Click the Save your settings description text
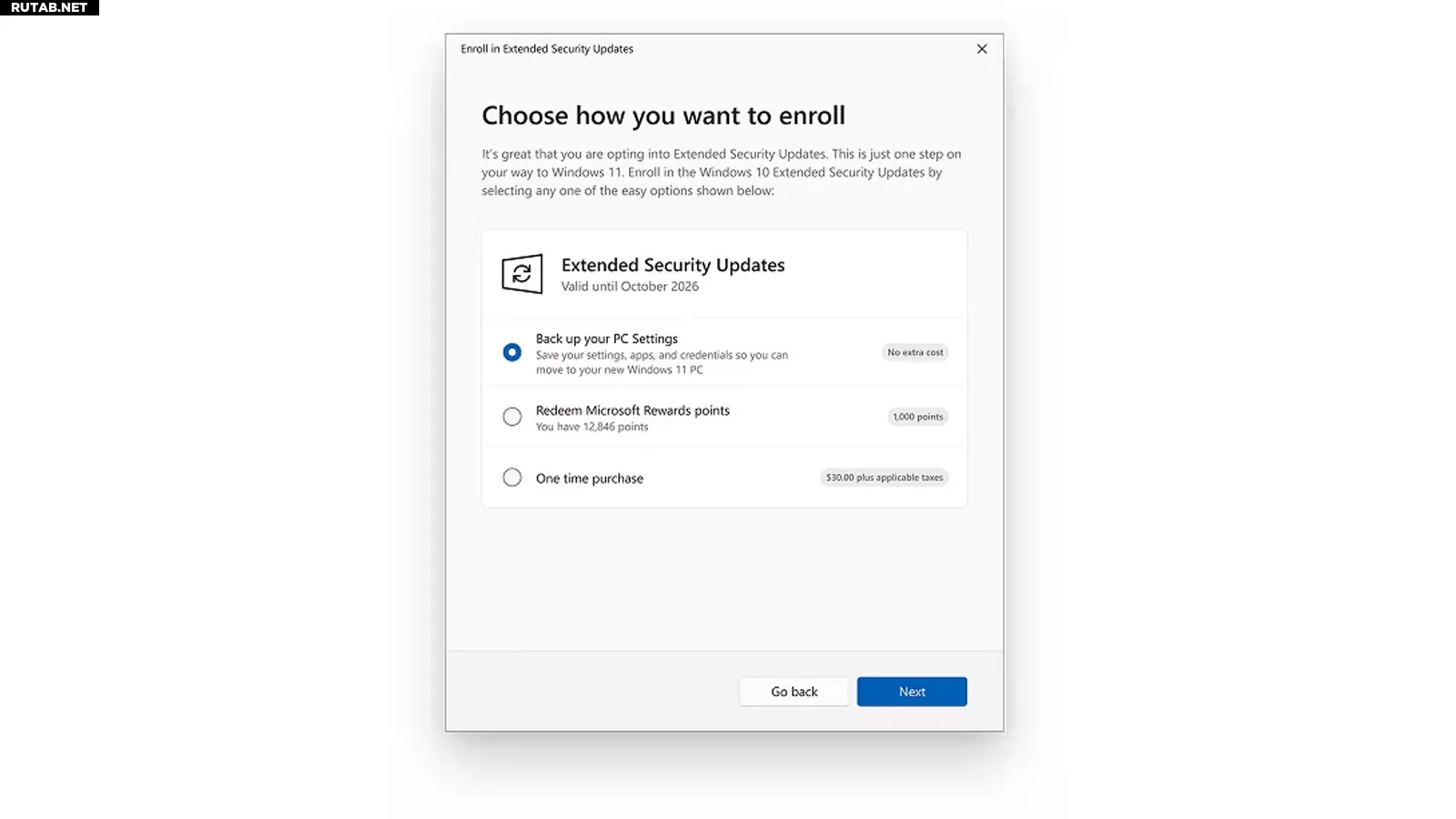 [x=662, y=362]
